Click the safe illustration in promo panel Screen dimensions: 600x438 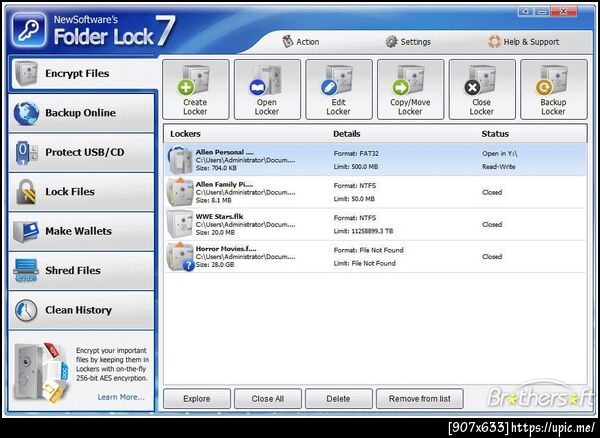[x=41, y=372]
